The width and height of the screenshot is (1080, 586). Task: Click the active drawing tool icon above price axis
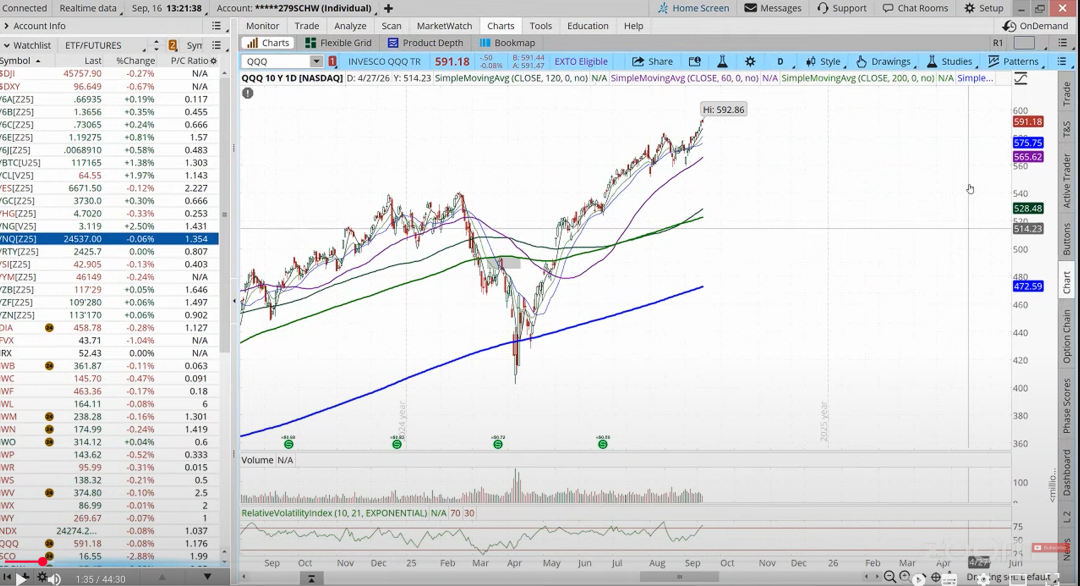[1021, 79]
